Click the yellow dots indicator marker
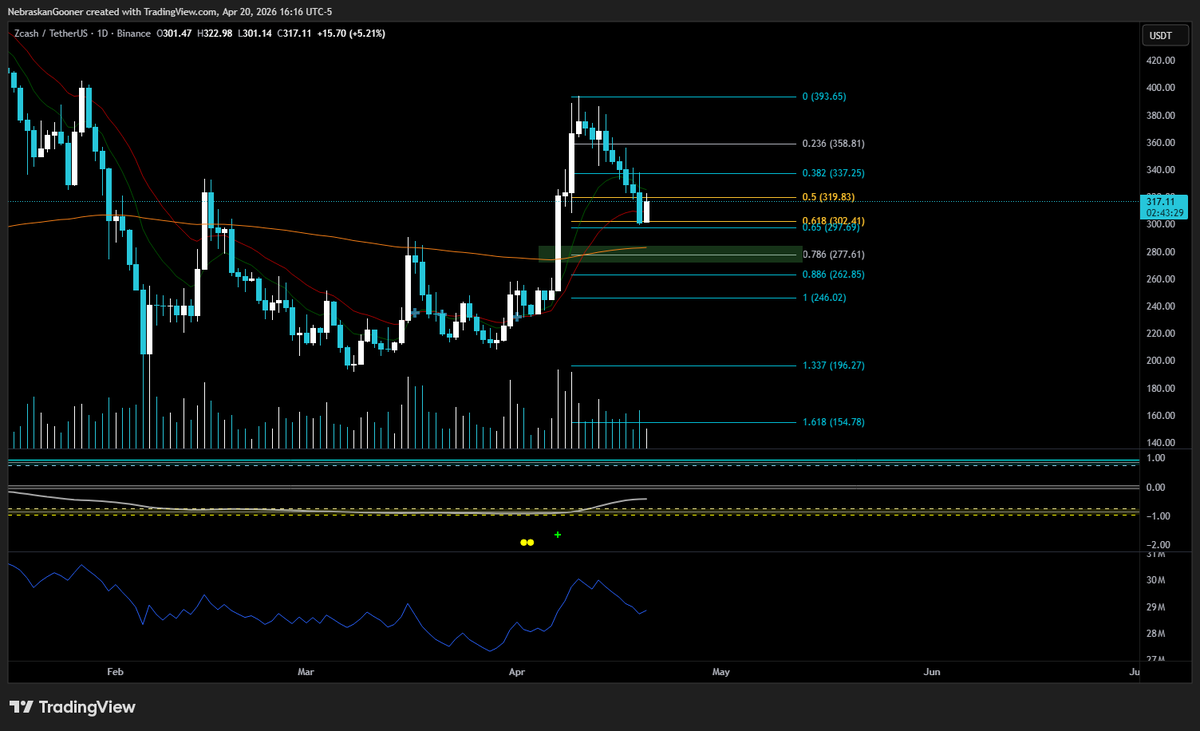This screenshot has height=731, width=1200. pyautogui.click(x=527, y=542)
